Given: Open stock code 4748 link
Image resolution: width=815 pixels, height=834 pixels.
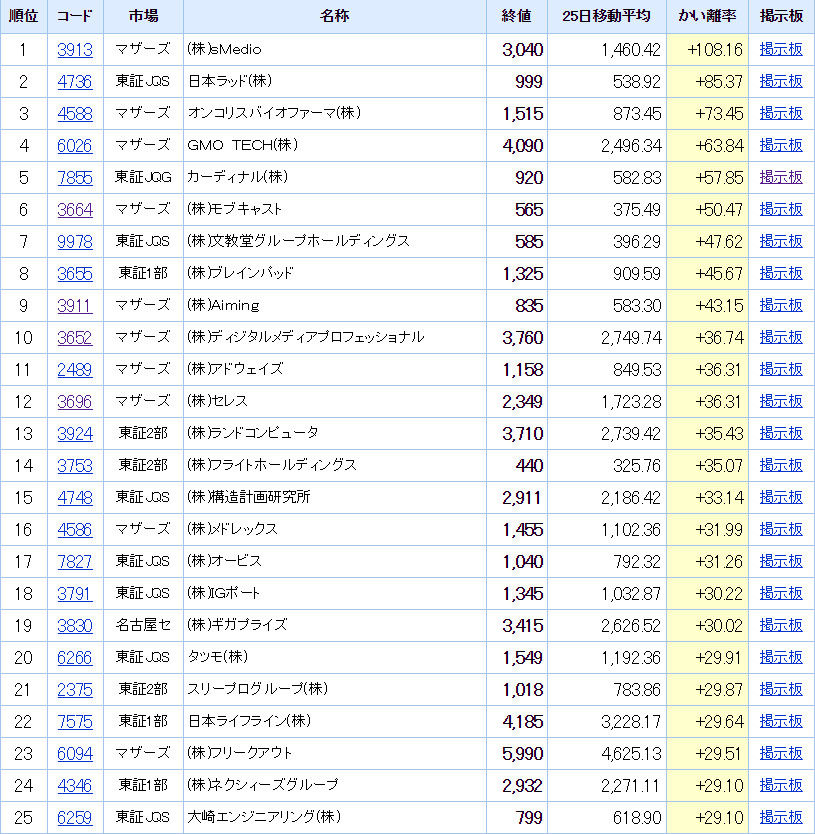Looking at the screenshot, I should [x=75, y=497].
